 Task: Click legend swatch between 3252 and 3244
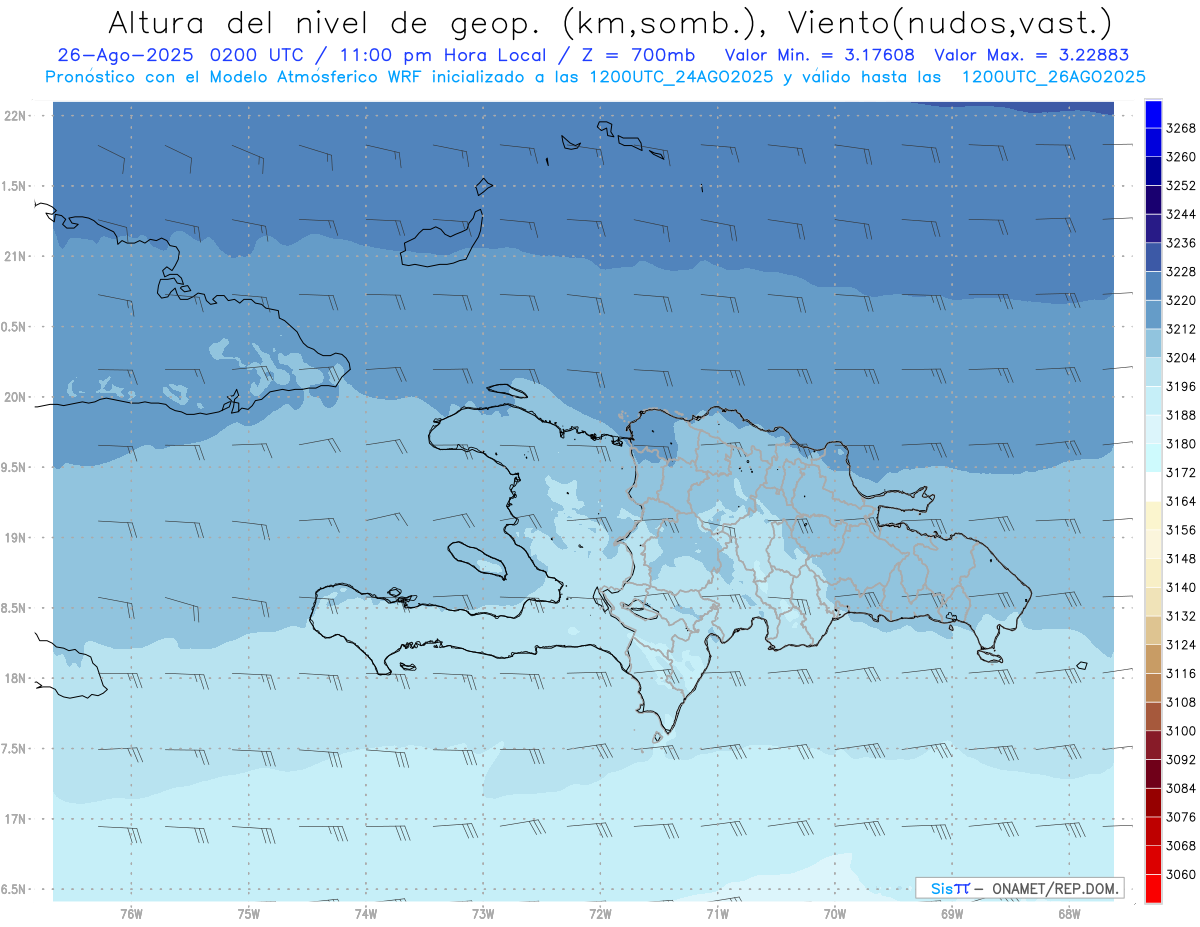pyautogui.click(x=1152, y=200)
